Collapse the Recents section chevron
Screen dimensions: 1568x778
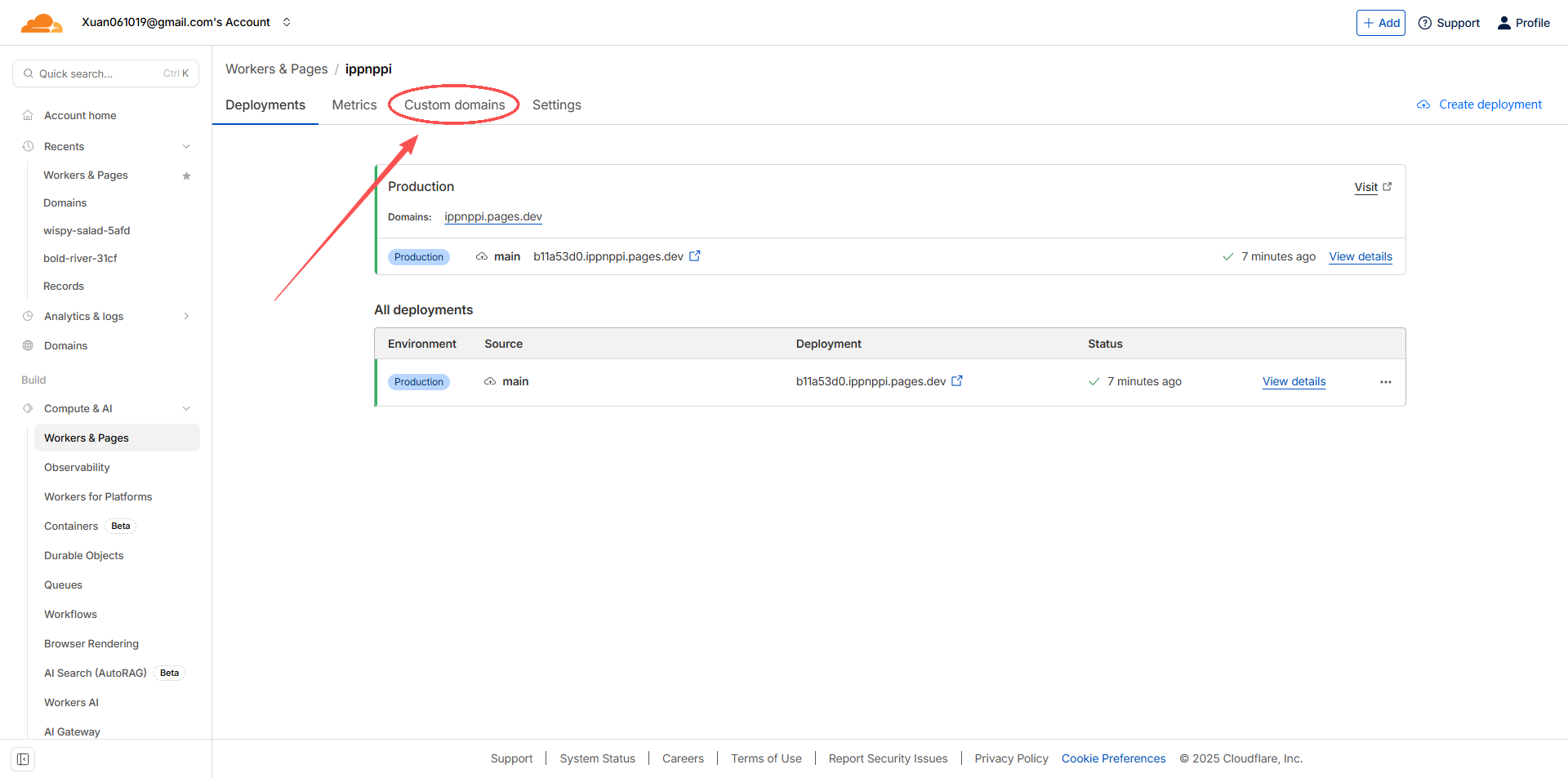pyautogui.click(x=186, y=146)
